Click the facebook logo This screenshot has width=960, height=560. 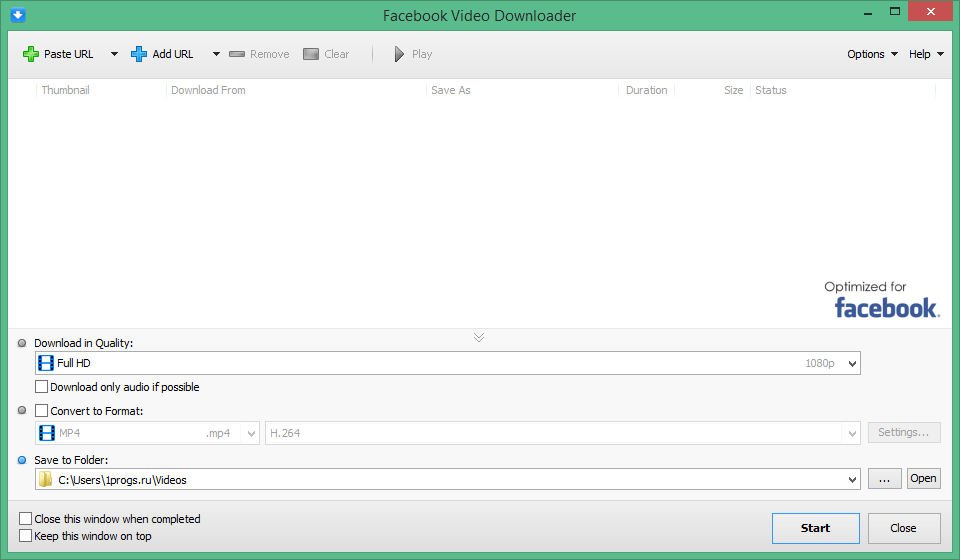coord(887,308)
